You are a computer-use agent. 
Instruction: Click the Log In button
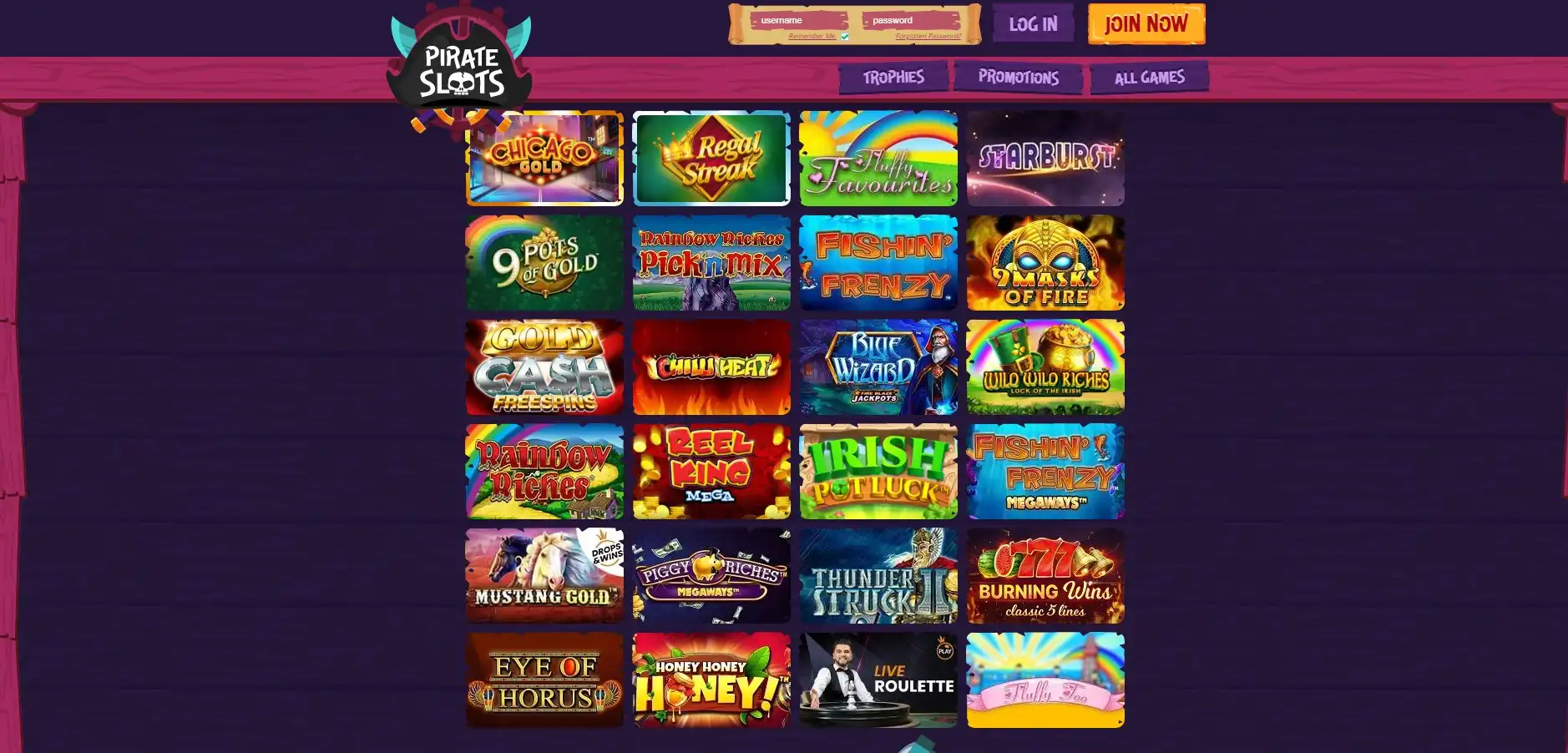[x=1033, y=24]
